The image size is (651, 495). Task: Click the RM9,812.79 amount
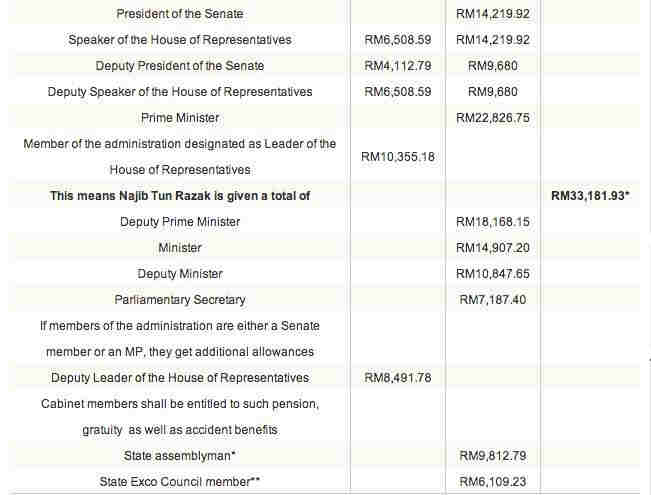point(493,456)
